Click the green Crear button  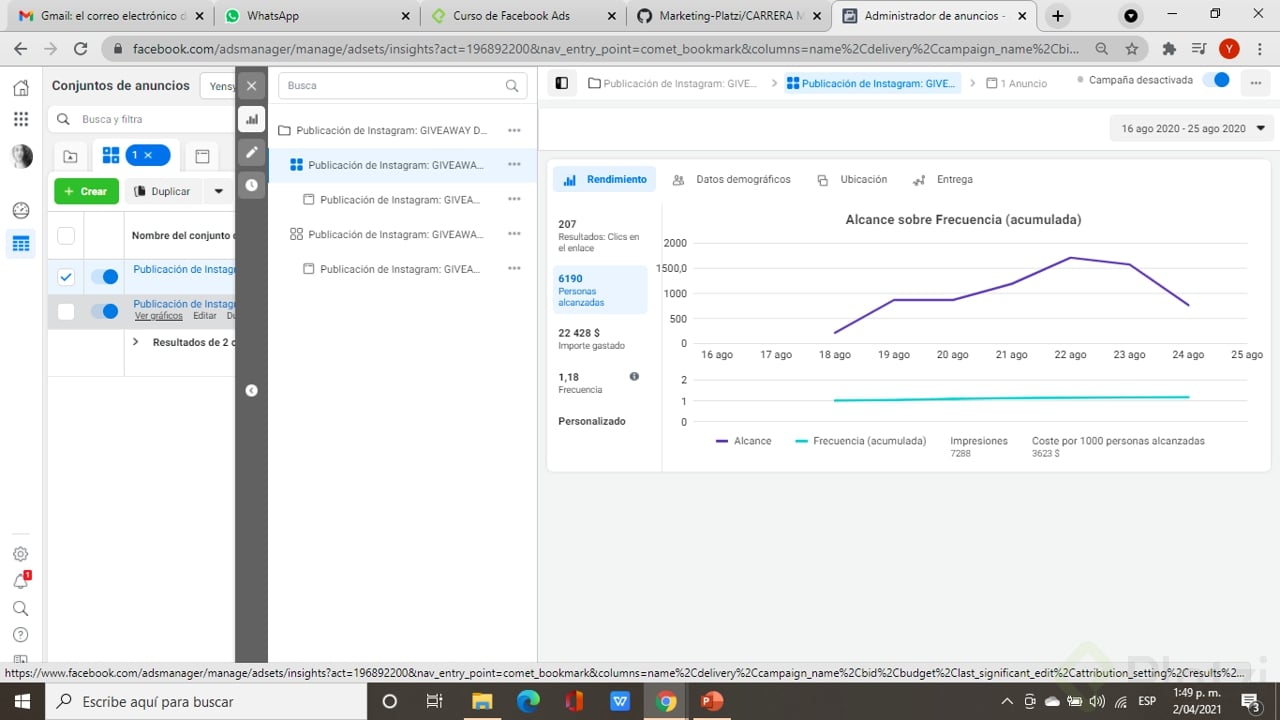click(86, 191)
